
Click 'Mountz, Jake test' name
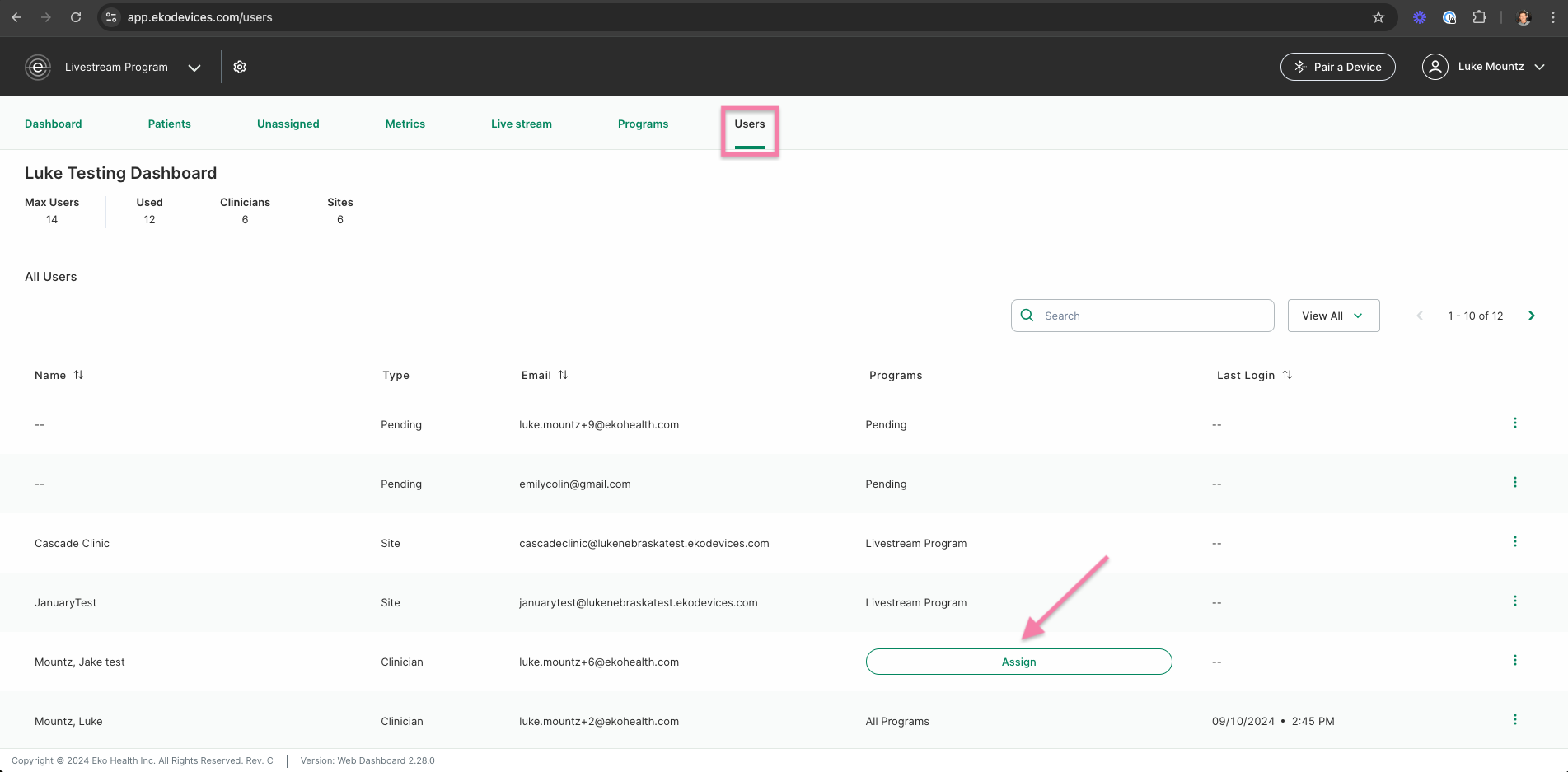80,662
